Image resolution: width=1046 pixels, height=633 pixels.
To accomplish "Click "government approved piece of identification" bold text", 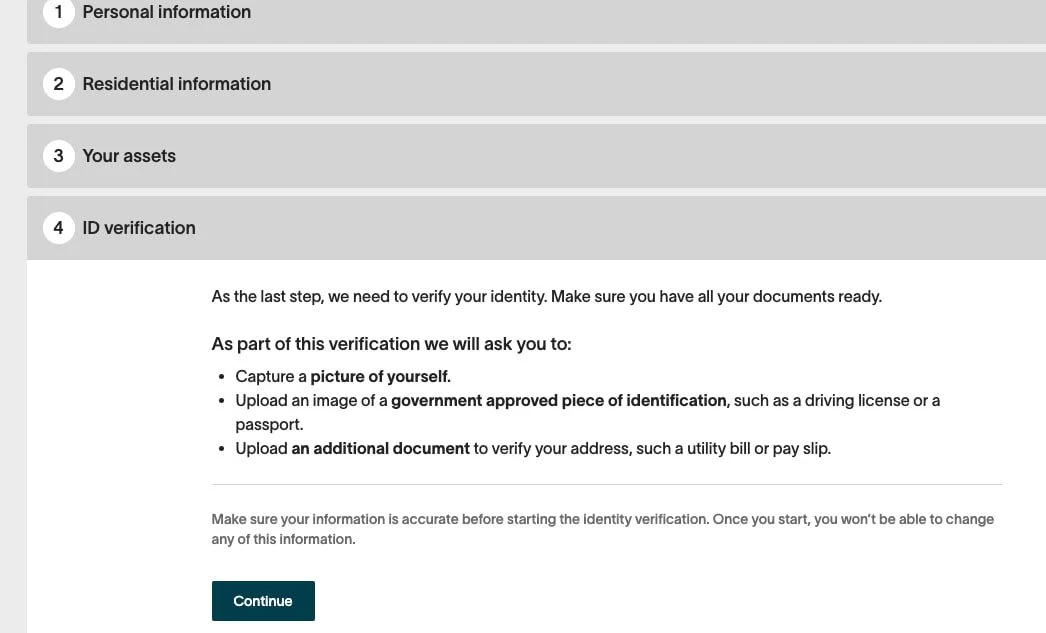I will tap(558, 401).
